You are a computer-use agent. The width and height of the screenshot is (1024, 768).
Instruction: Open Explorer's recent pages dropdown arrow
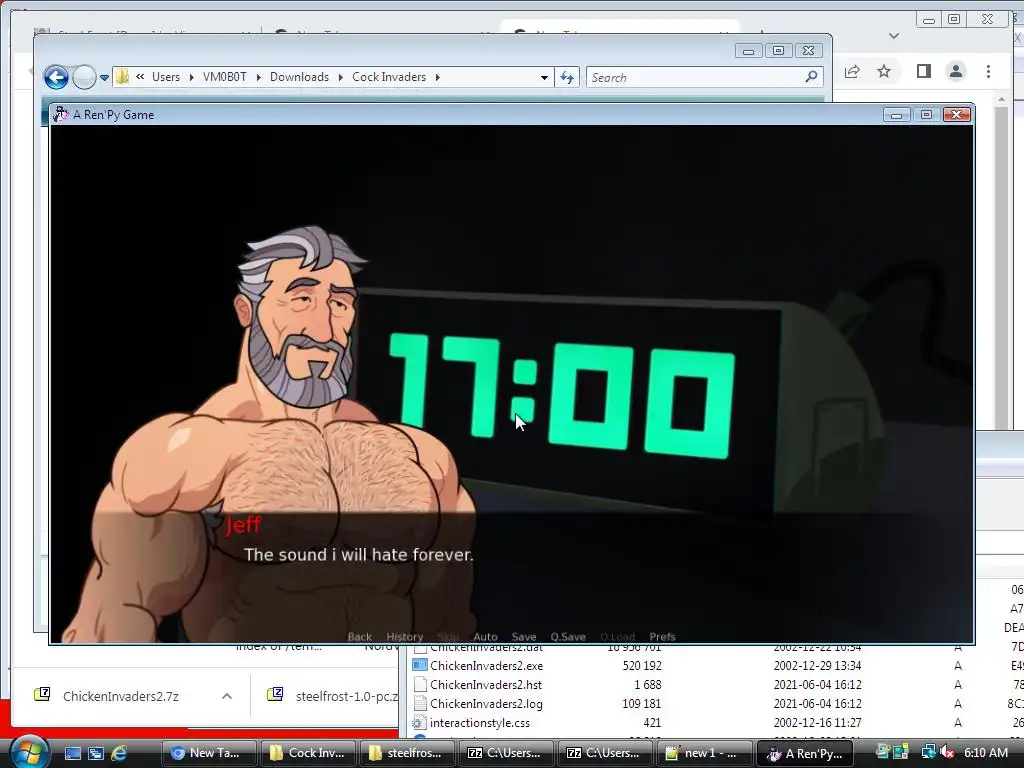[x=104, y=78]
